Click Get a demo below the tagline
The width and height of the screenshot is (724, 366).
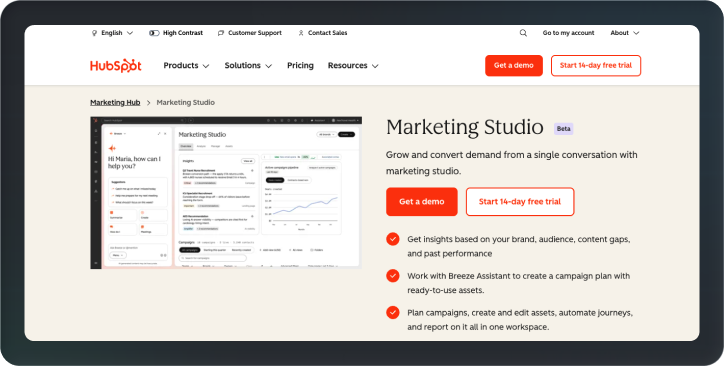pyautogui.click(x=422, y=202)
